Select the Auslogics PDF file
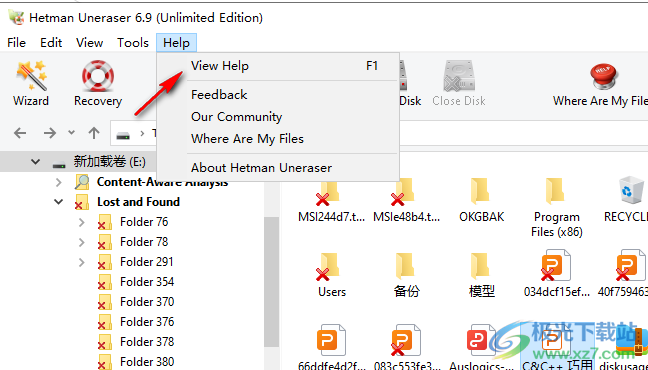Viewport: 648px width, 370px height. [x=481, y=347]
